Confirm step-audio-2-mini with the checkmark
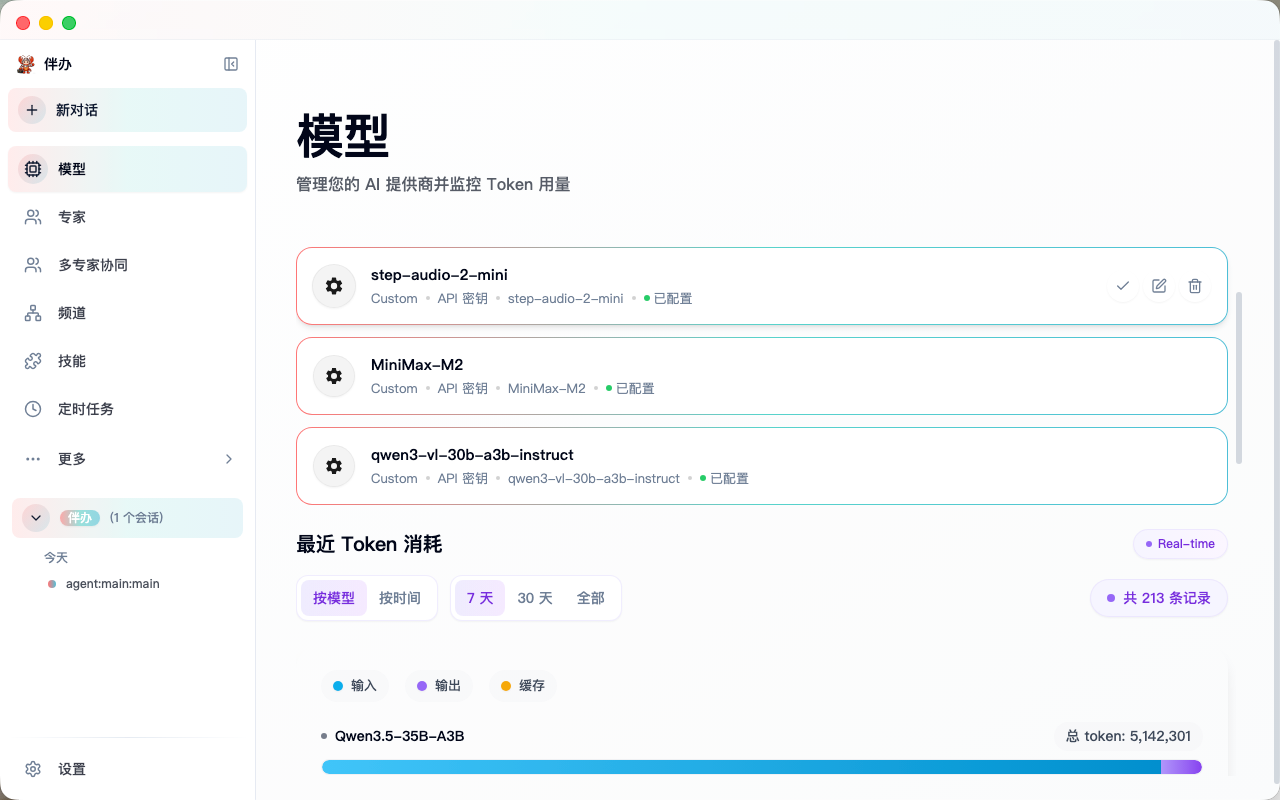1280x800 pixels. pyautogui.click(x=1122, y=286)
